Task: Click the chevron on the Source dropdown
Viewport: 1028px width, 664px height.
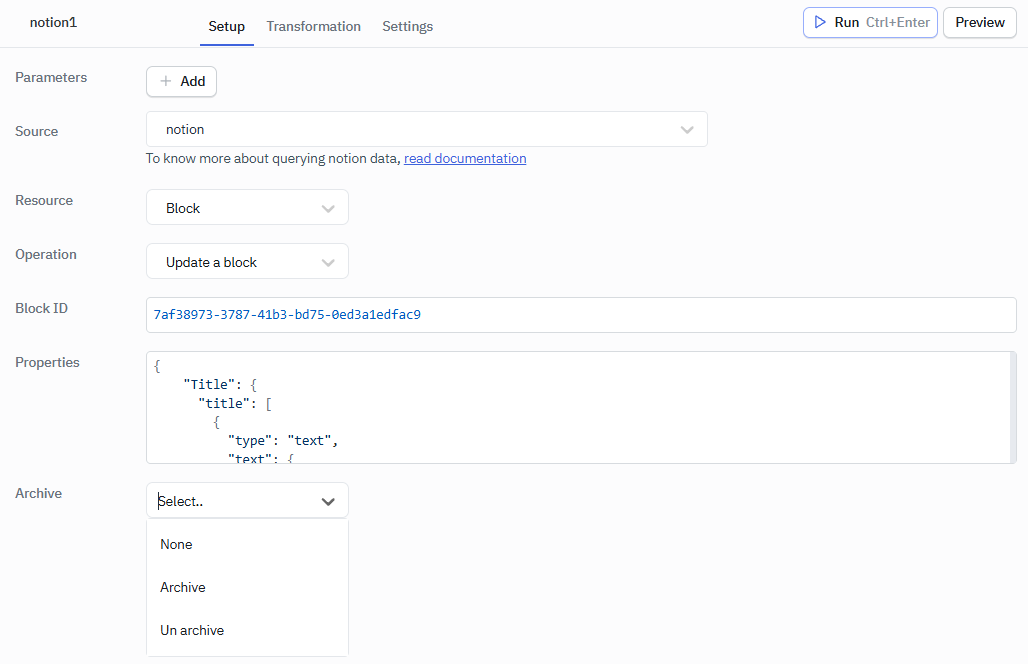Action: pyautogui.click(x=687, y=129)
